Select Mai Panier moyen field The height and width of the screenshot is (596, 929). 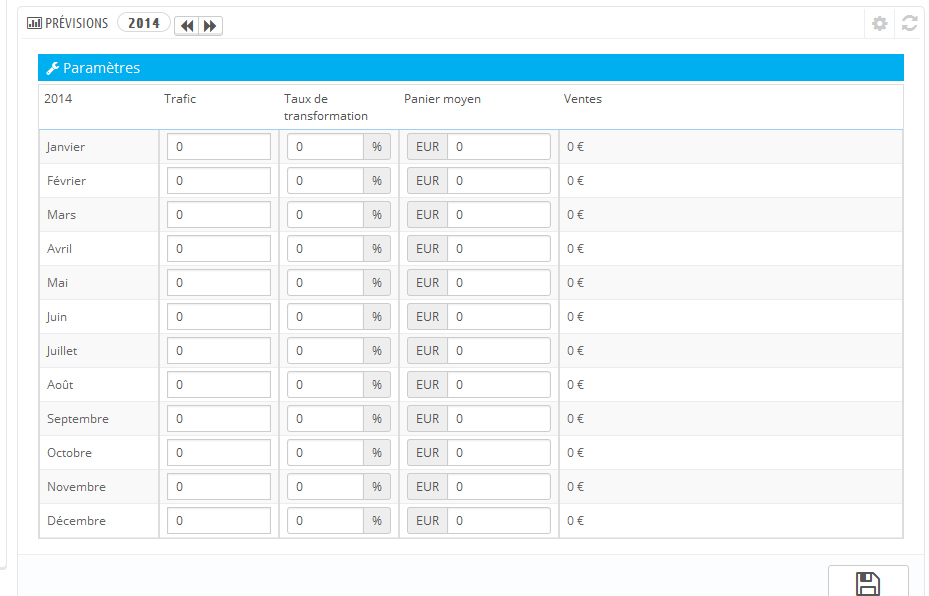(499, 283)
